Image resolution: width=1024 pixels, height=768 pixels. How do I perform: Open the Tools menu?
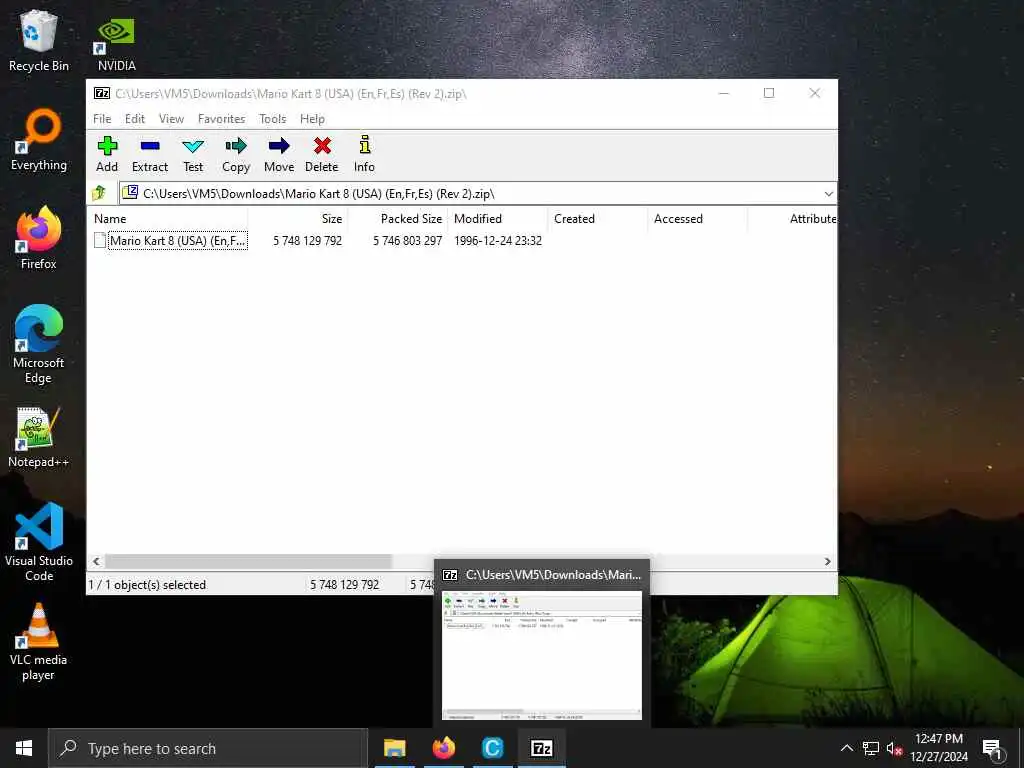coord(272,119)
